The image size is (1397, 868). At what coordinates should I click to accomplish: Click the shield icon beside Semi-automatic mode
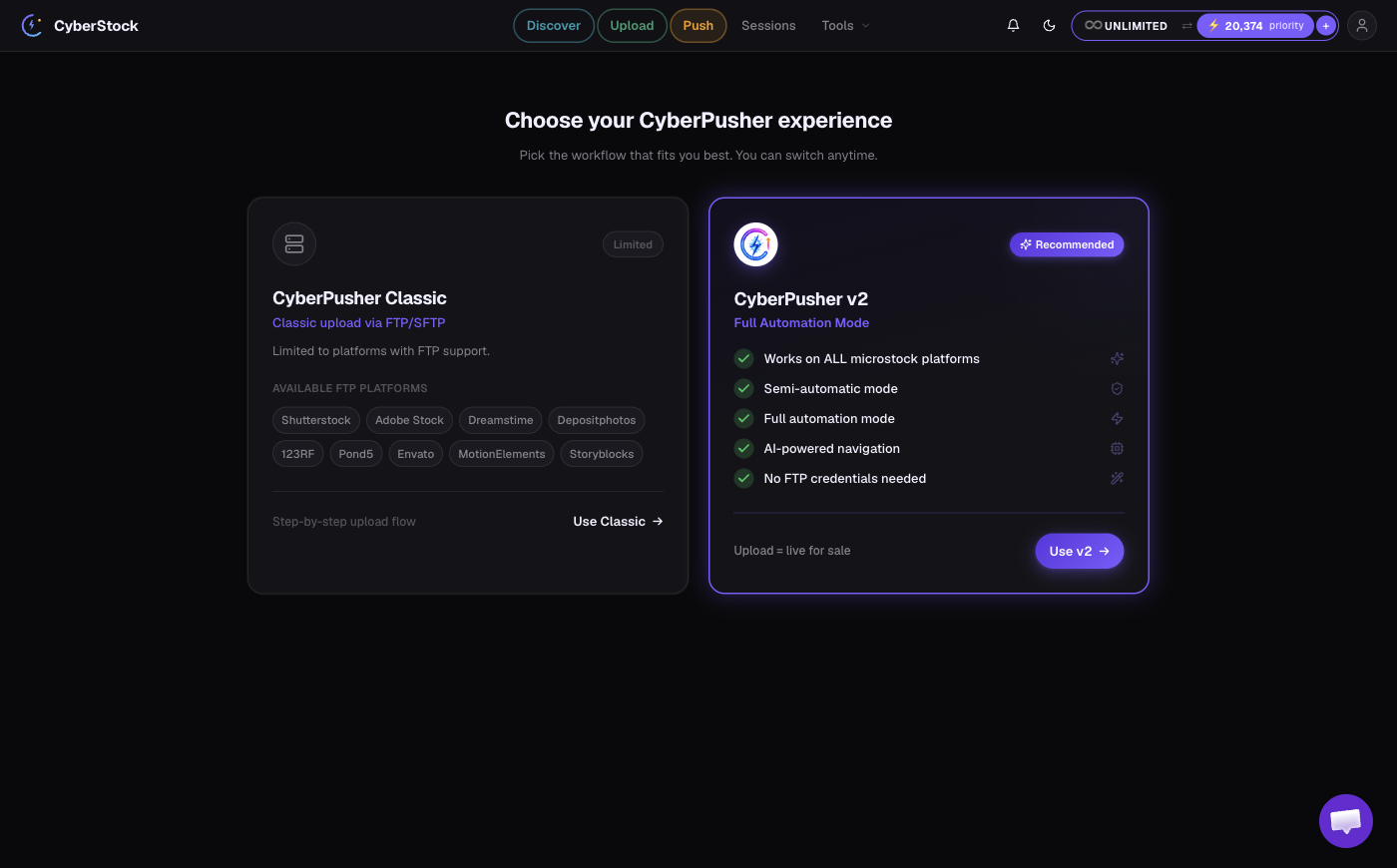coord(1117,389)
